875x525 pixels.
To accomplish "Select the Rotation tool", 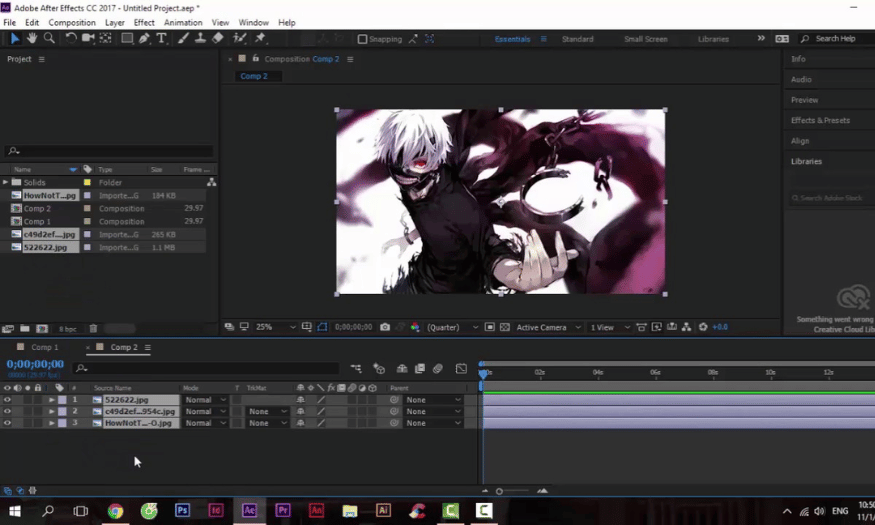I will (x=70, y=38).
